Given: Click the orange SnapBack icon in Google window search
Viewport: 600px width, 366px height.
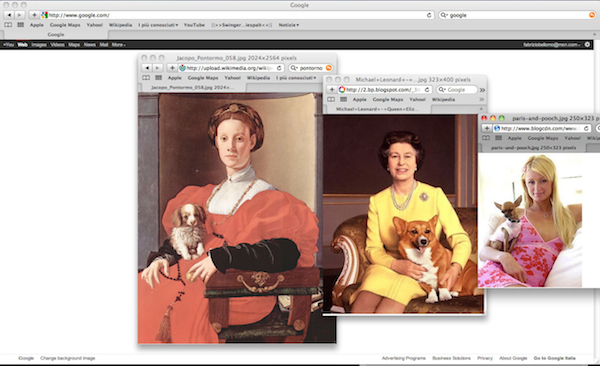Looking at the screenshot, I should 592,15.
